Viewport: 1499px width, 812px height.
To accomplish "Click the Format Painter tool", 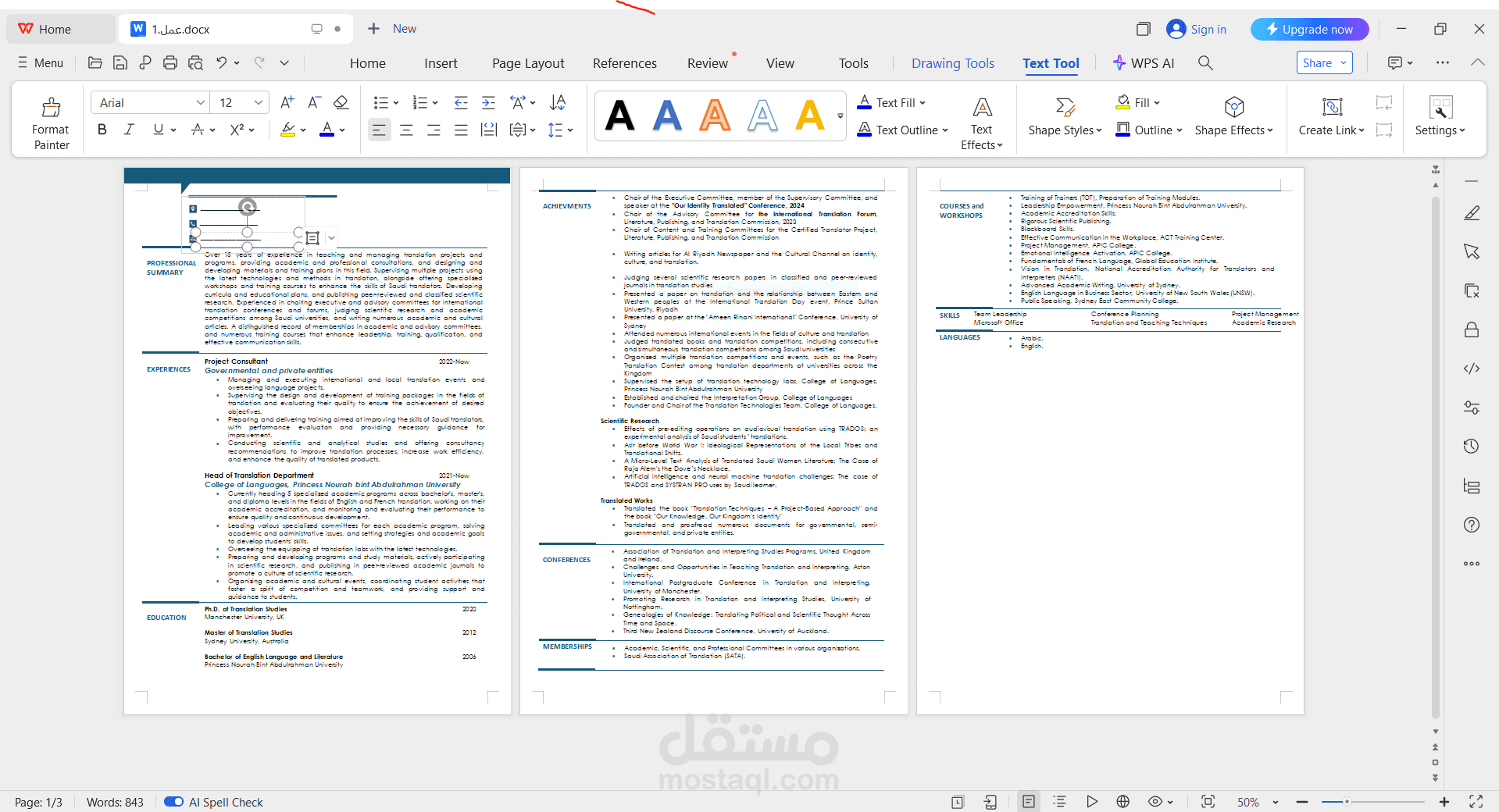I will [51, 123].
